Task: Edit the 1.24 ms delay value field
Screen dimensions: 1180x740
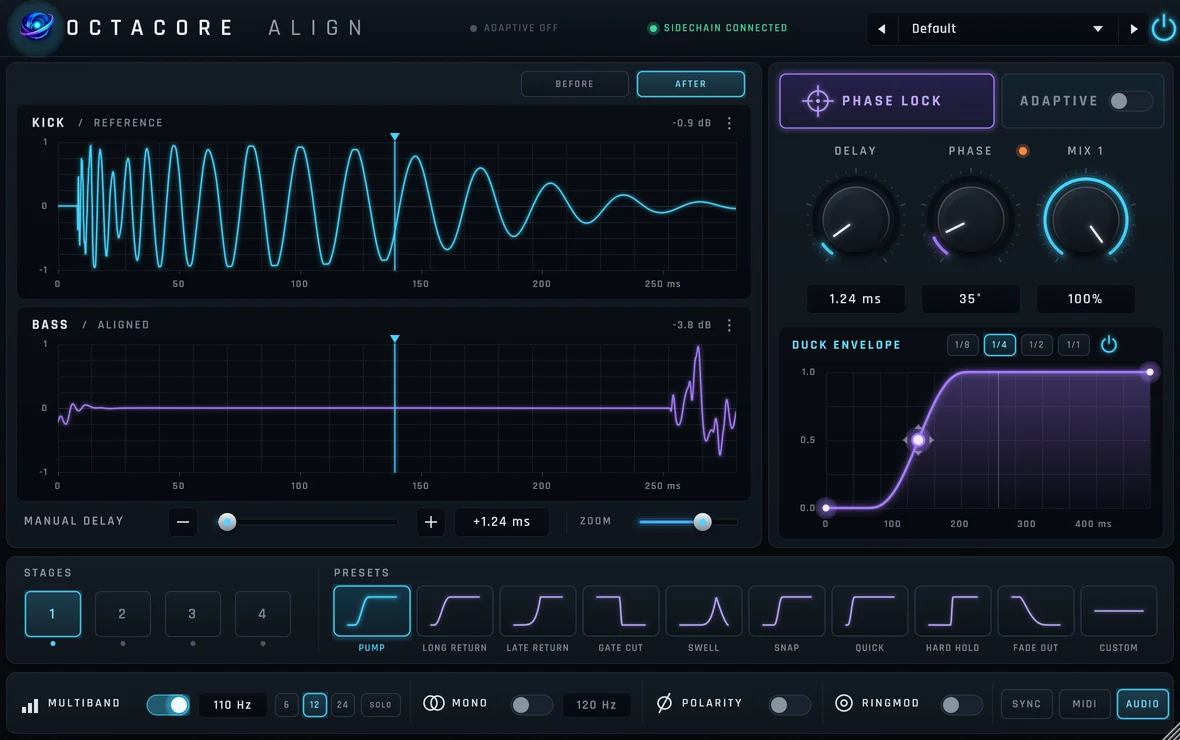Action: pyautogui.click(x=856, y=299)
